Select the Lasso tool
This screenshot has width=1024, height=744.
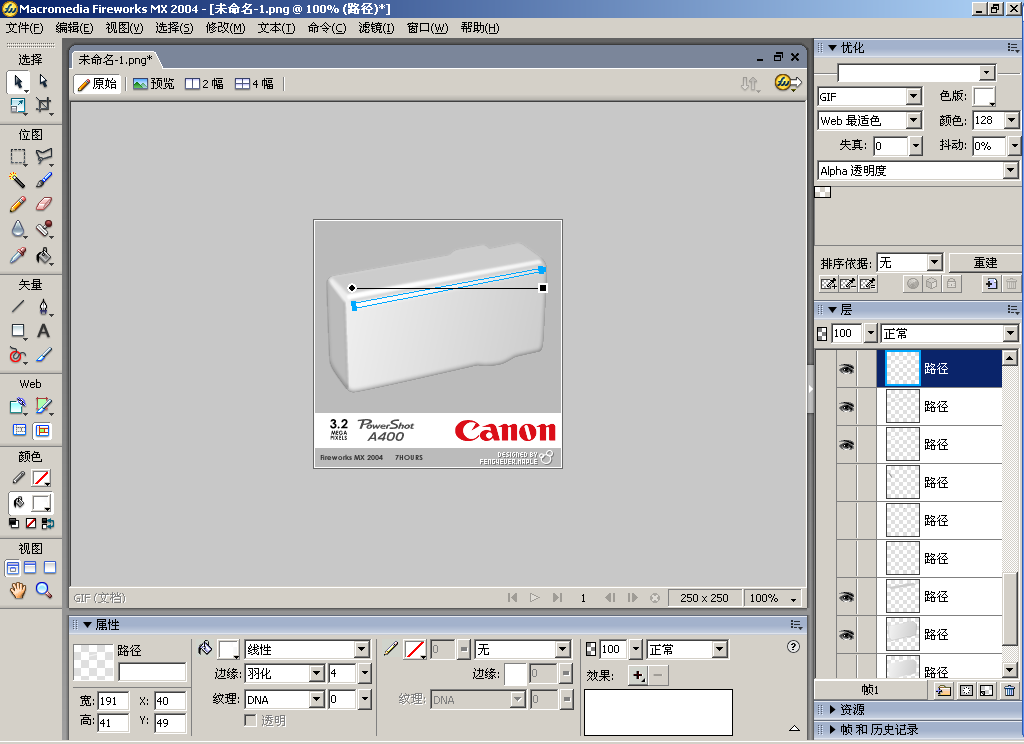click(x=44, y=157)
